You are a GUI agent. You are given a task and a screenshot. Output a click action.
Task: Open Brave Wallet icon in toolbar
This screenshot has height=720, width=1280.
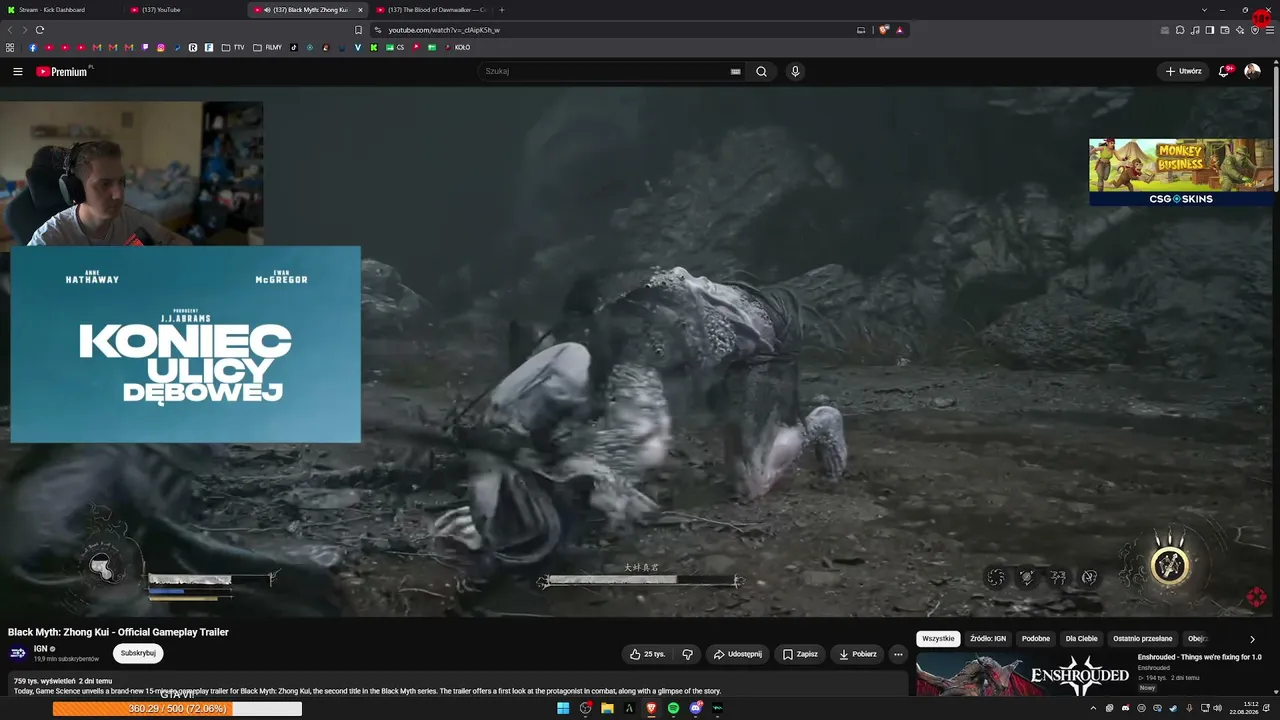point(1225,30)
